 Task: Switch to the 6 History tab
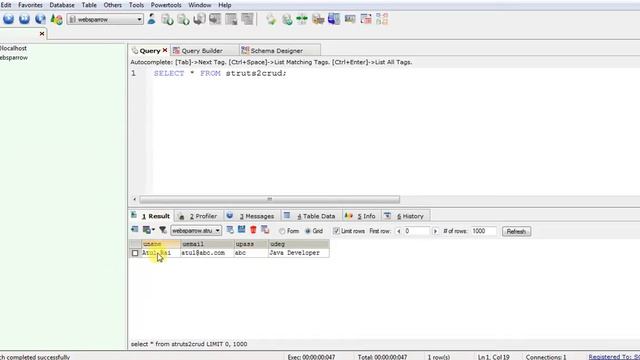405,216
